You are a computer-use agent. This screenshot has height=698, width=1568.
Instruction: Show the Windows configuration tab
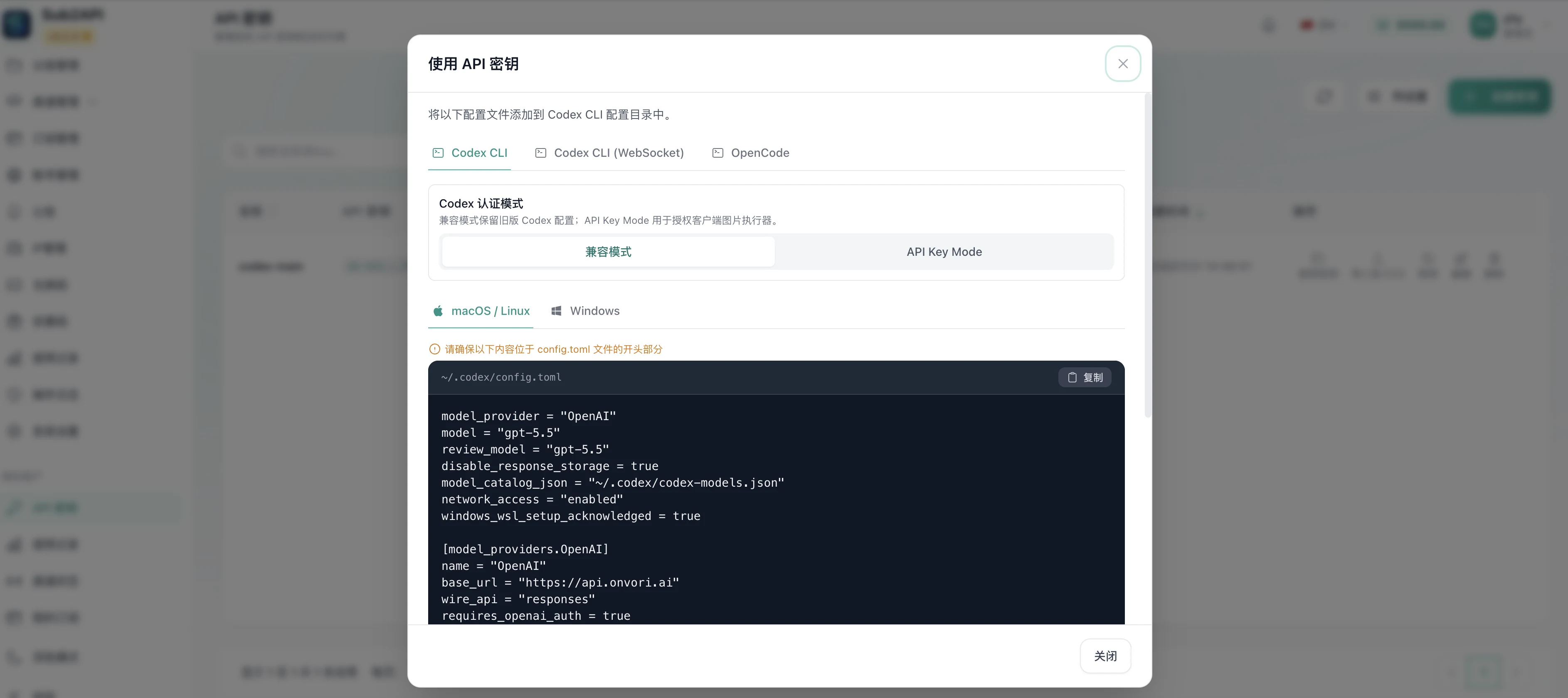coord(585,311)
